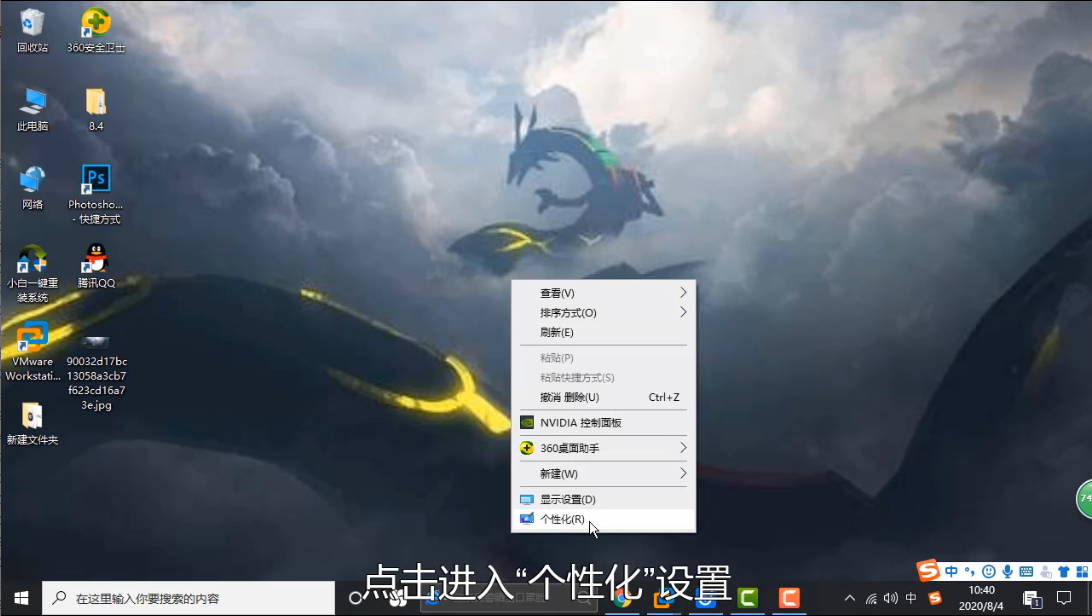The width and height of the screenshot is (1092, 616).
Task: Click the Sogou input tray icon
Action: pyautogui.click(x=935, y=599)
